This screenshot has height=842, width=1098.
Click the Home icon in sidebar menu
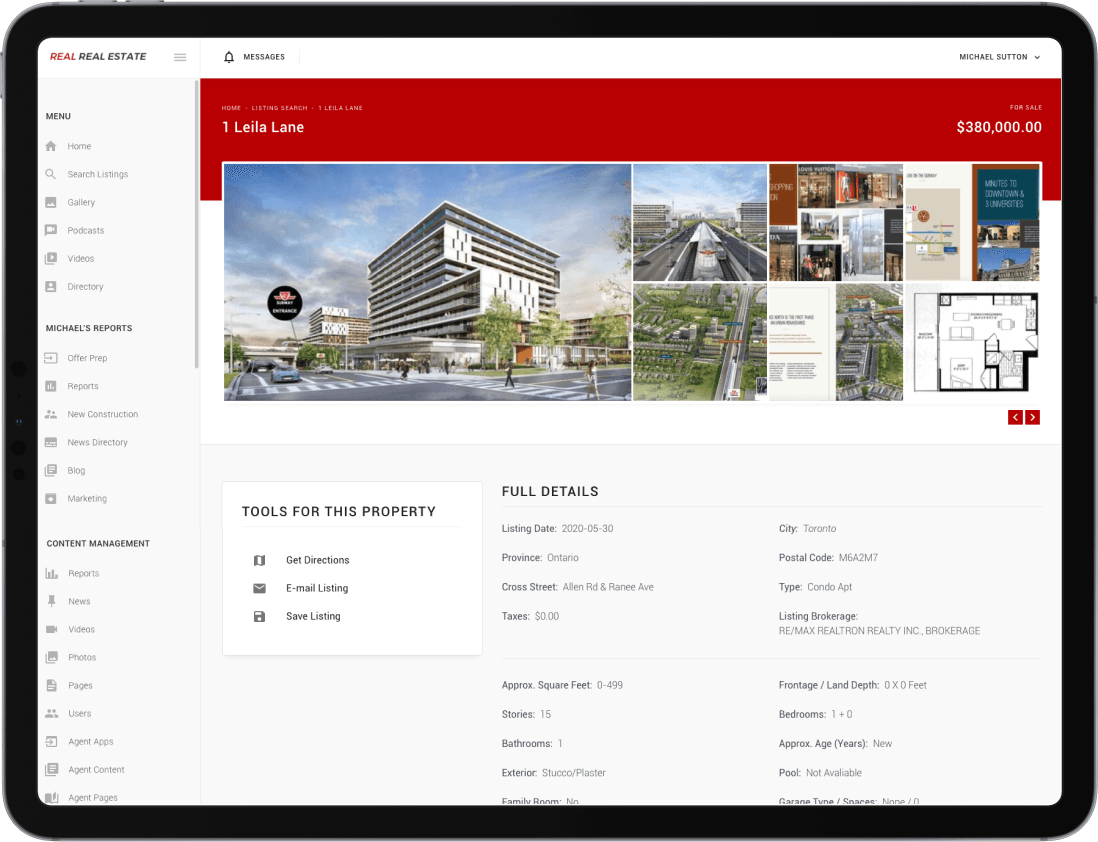(x=51, y=146)
